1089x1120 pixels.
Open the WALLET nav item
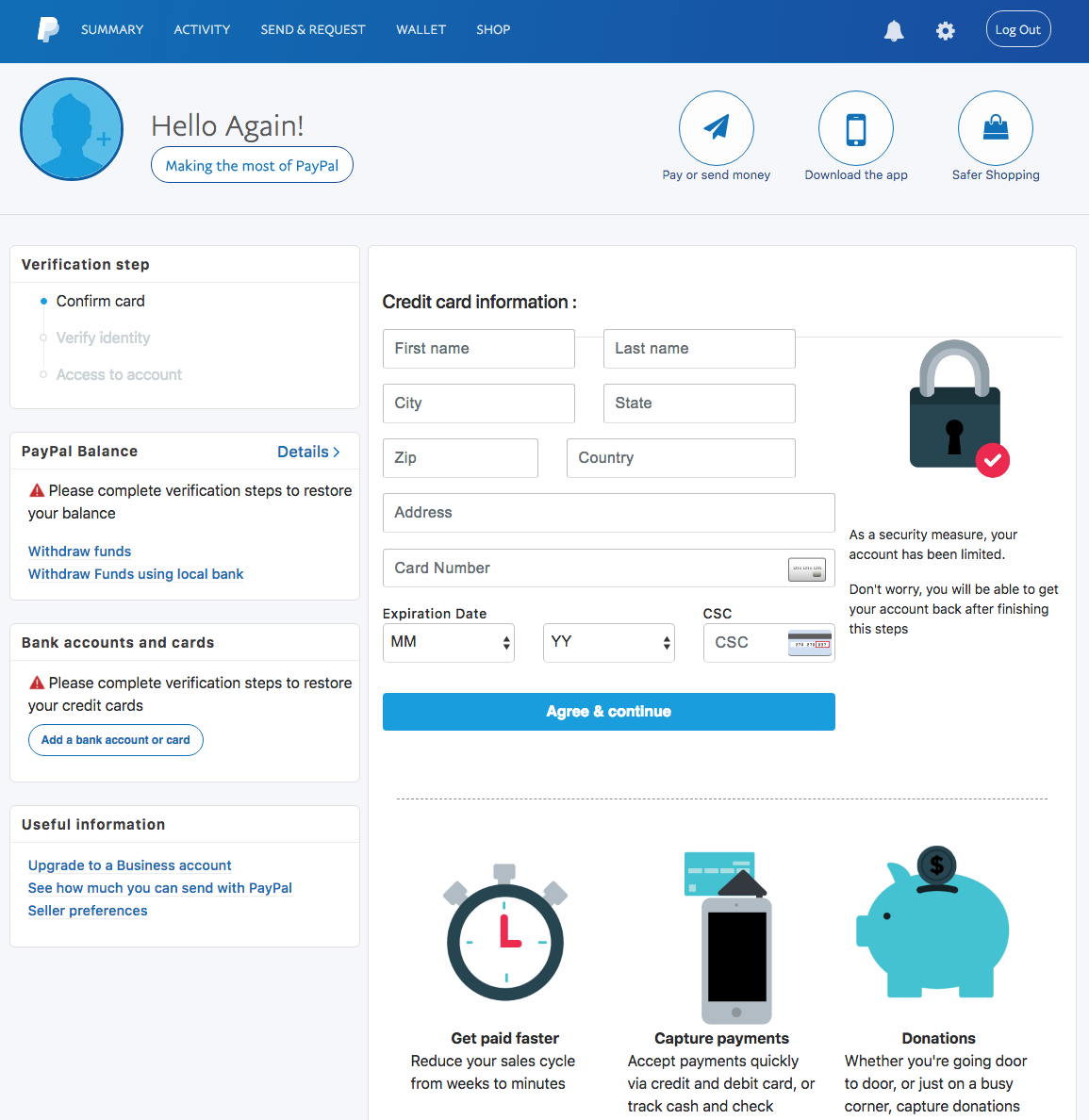pyautogui.click(x=421, y=29)
